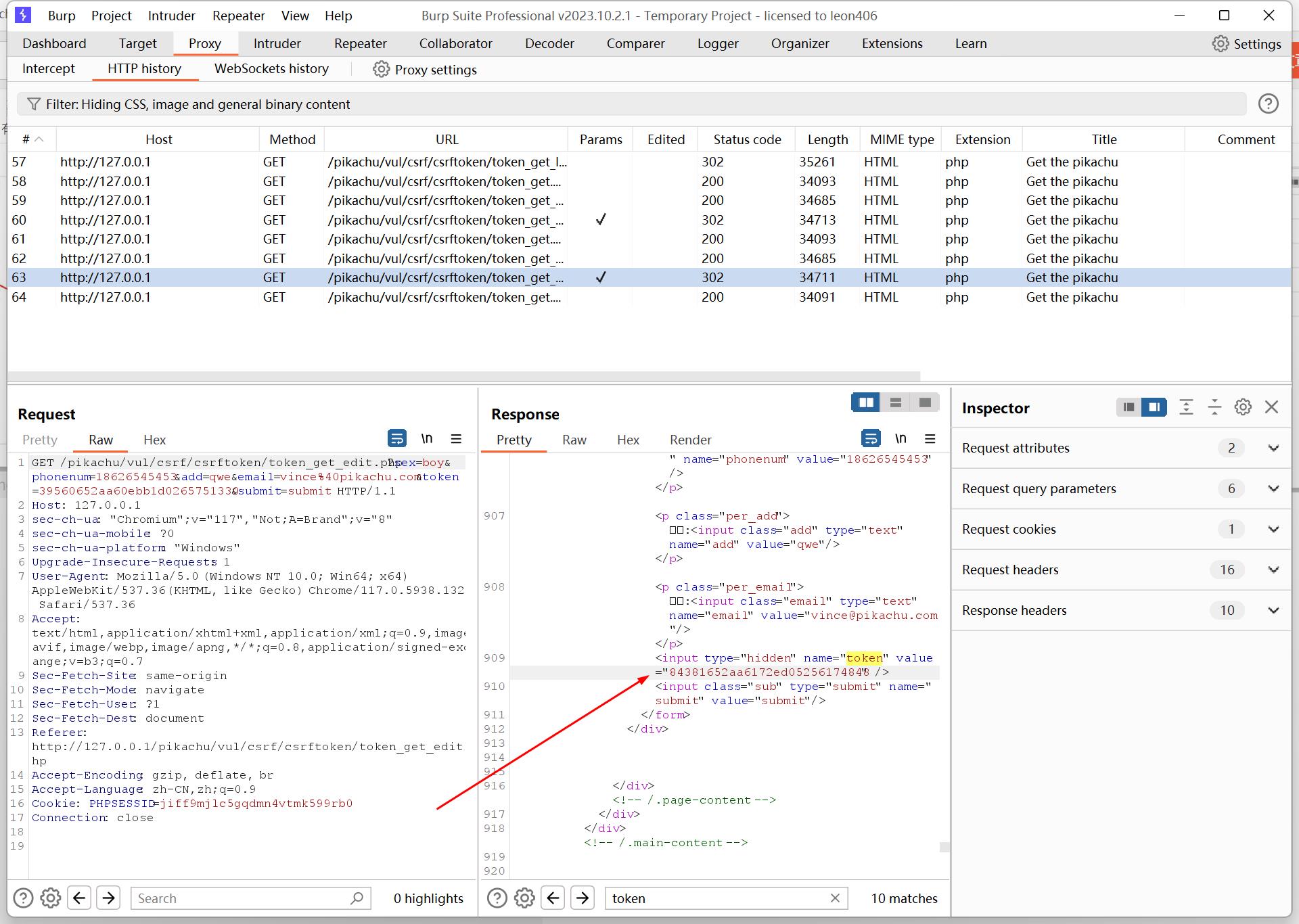Screen dimensions: 1299x924
Task: Sort by the Length column header
Action: (827, 139)
